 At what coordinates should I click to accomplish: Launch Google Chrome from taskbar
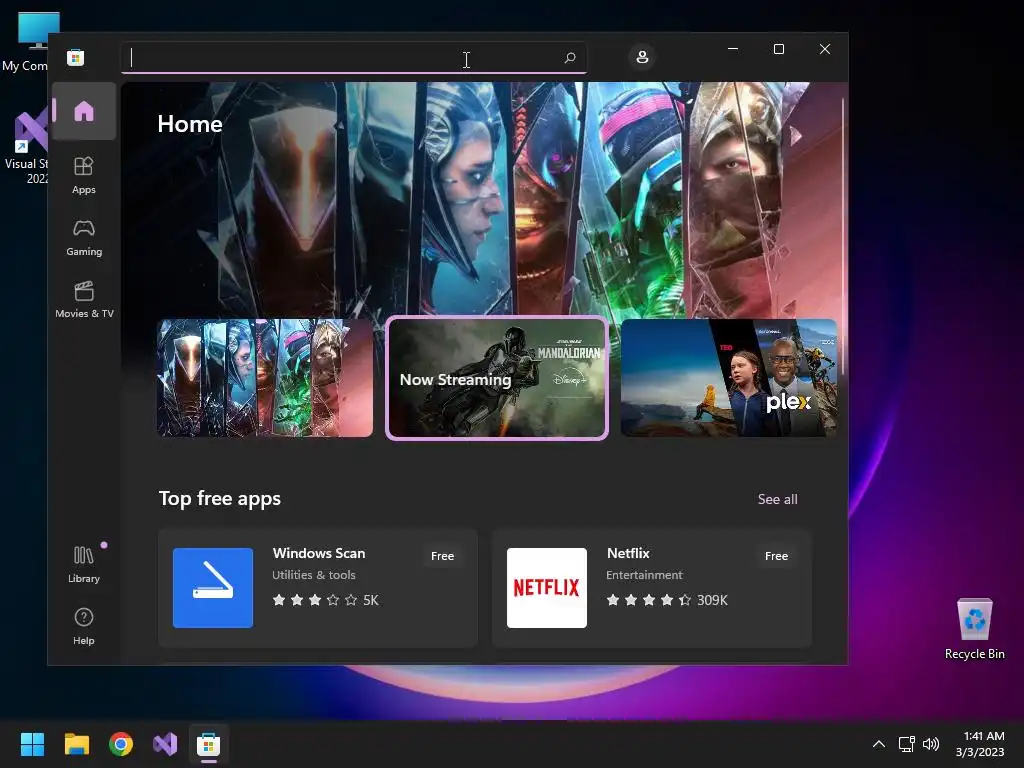[x=121, y=744]
